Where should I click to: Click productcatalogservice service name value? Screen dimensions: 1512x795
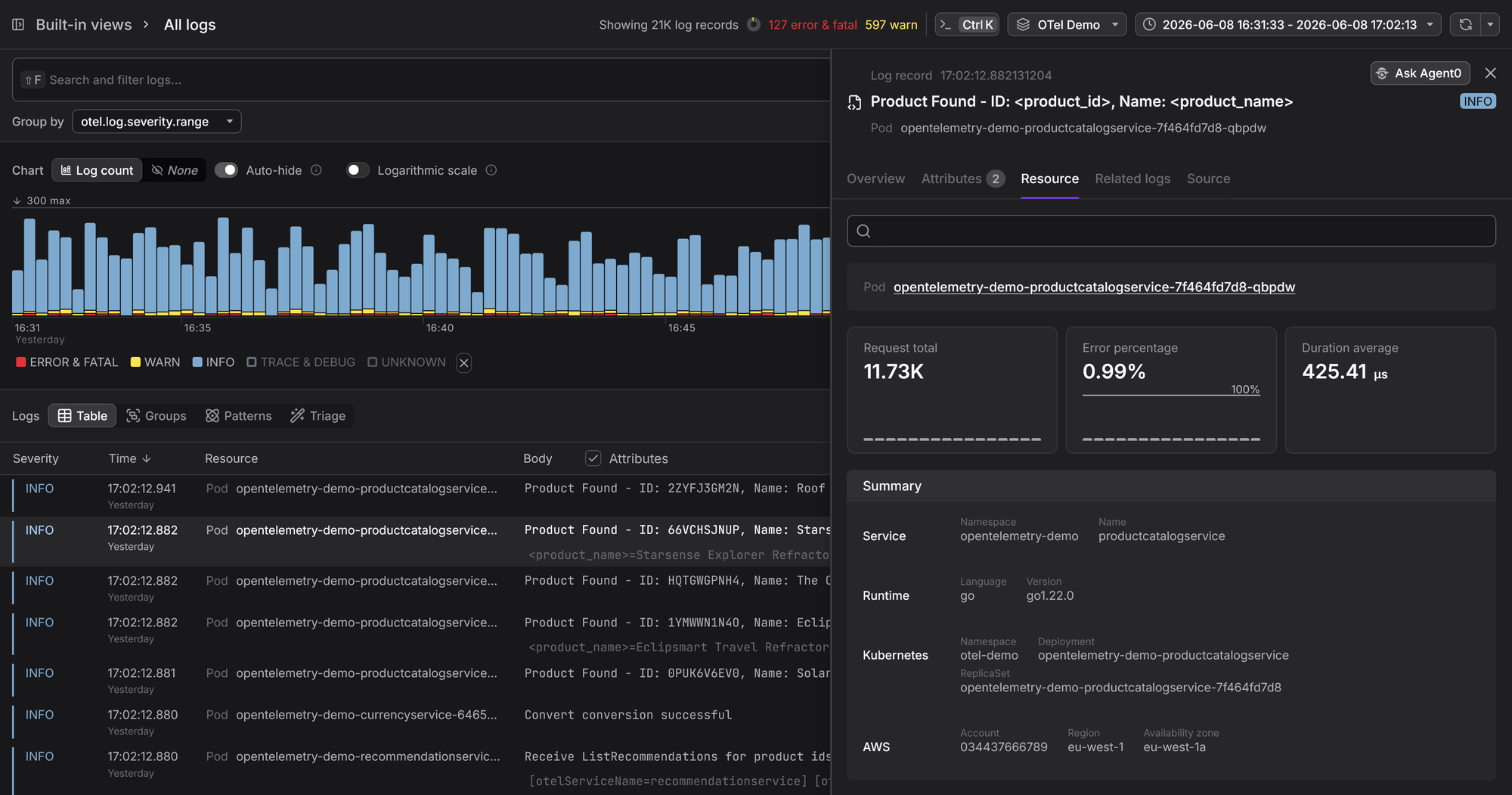tap(1161, 536)
